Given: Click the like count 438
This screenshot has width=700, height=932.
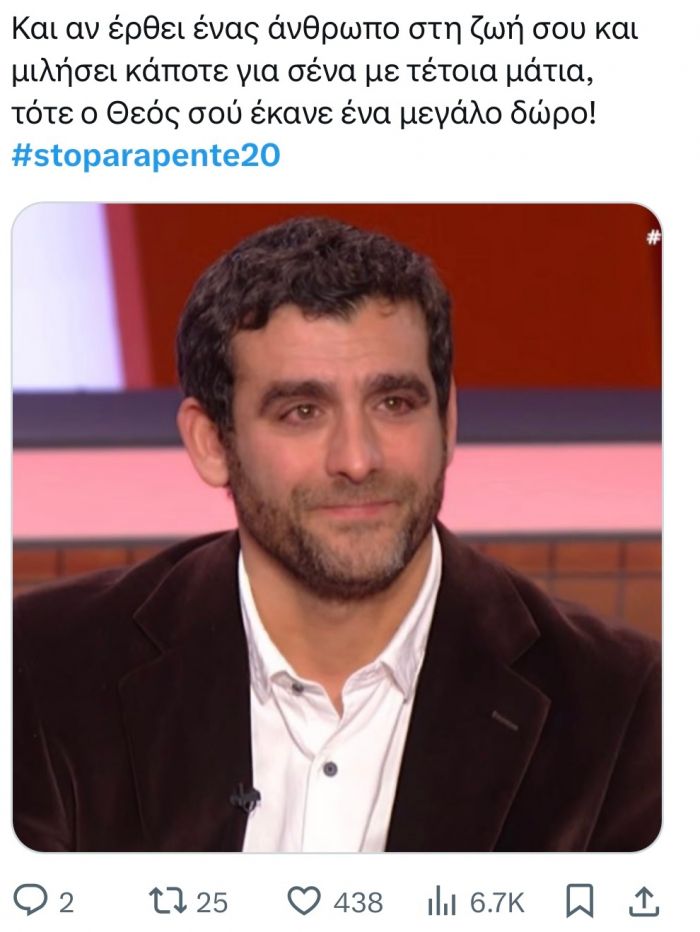Looking at the screenshot, I should click(358, 903).
